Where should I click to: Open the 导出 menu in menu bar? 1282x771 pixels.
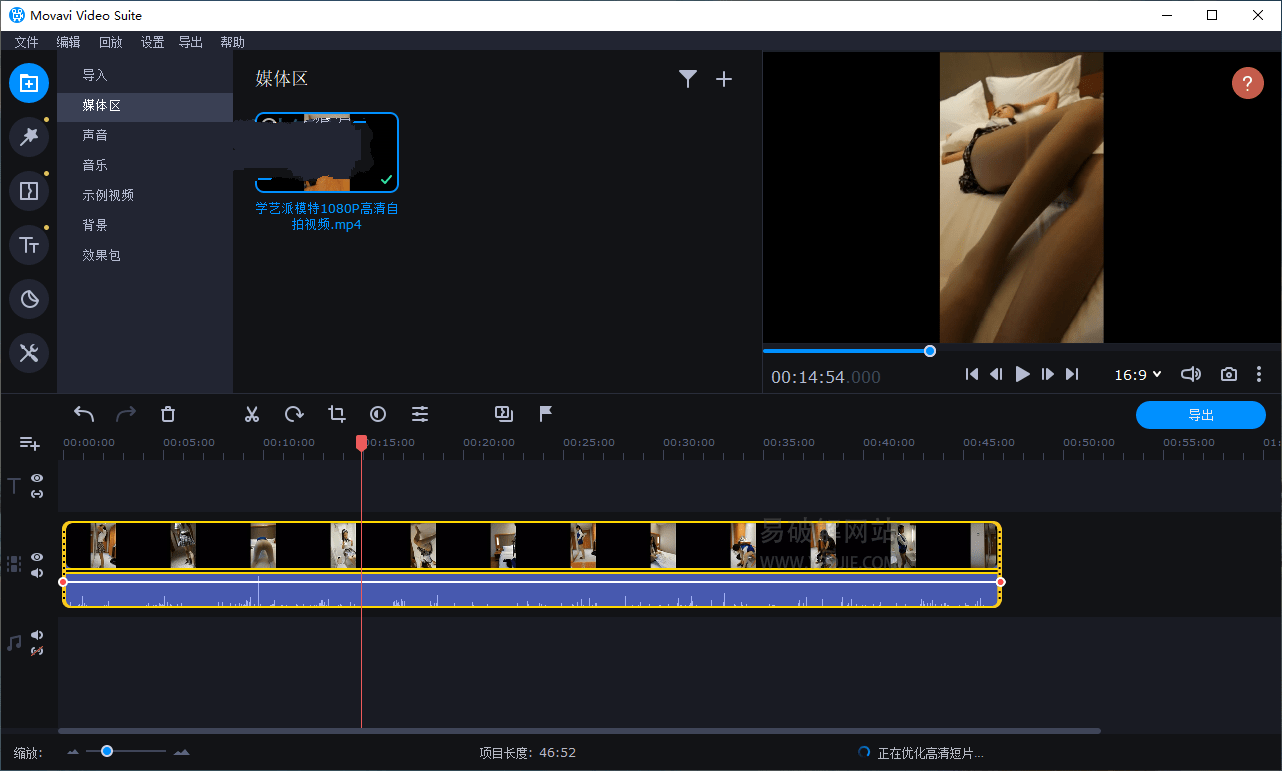190,42
